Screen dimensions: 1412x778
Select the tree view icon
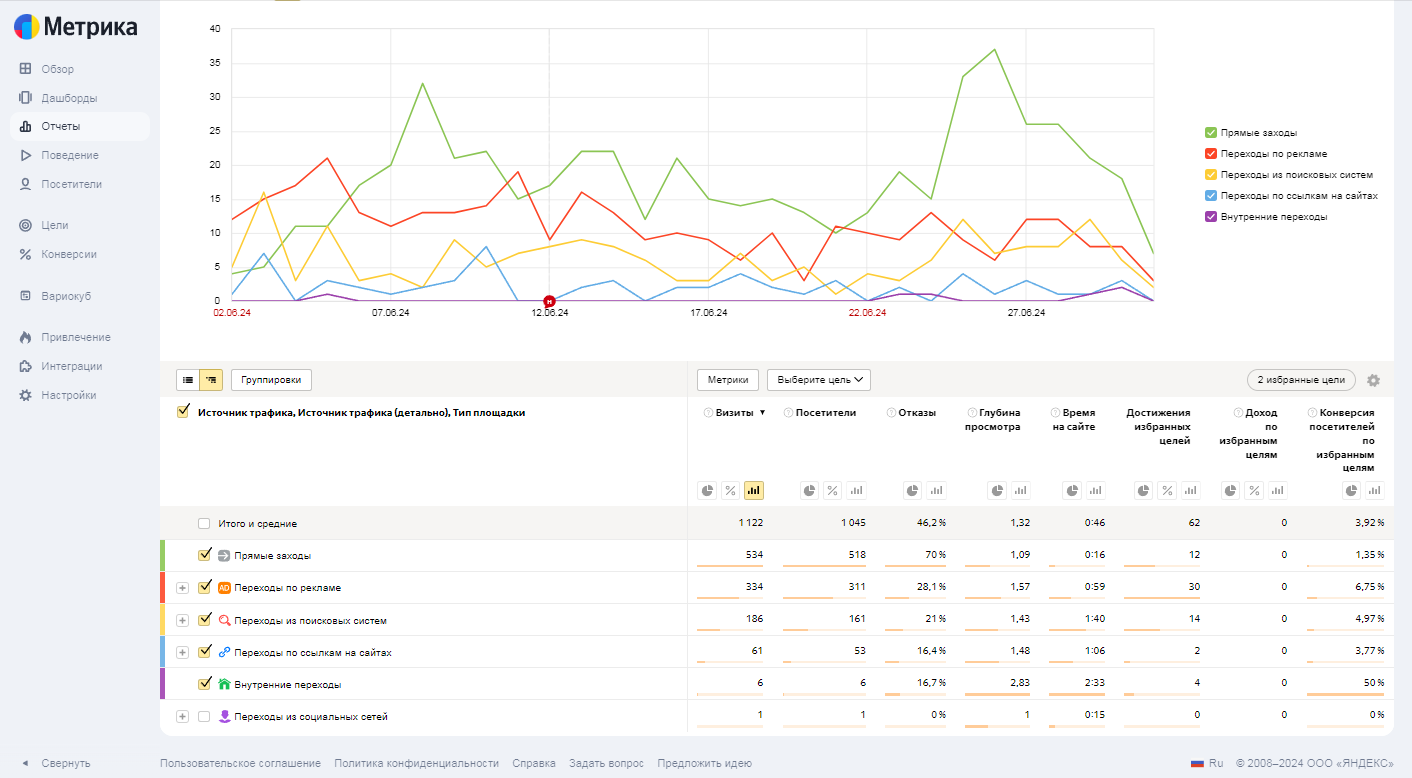pyautogui.click(x=211, y=380)
